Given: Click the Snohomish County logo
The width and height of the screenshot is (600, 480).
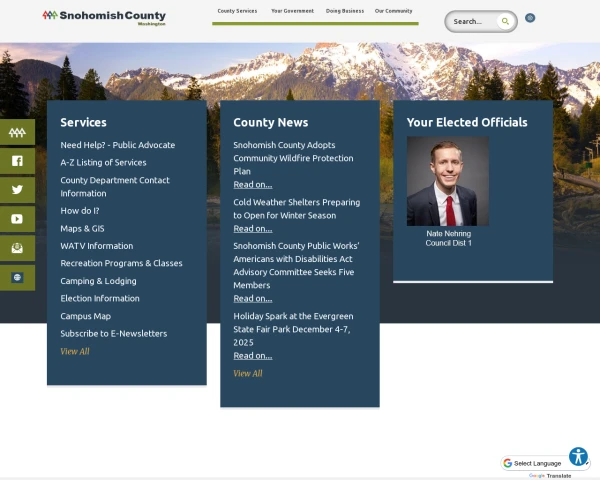Looking at the screenshot, I should (x=104, y=17).
